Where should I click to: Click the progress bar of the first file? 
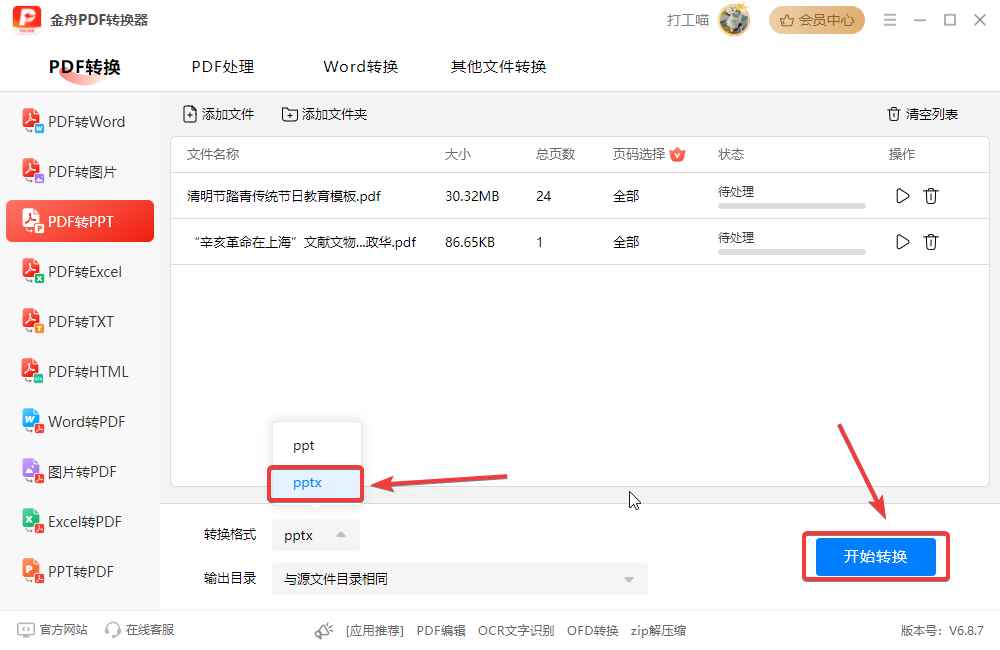click(x=791, y=206)
